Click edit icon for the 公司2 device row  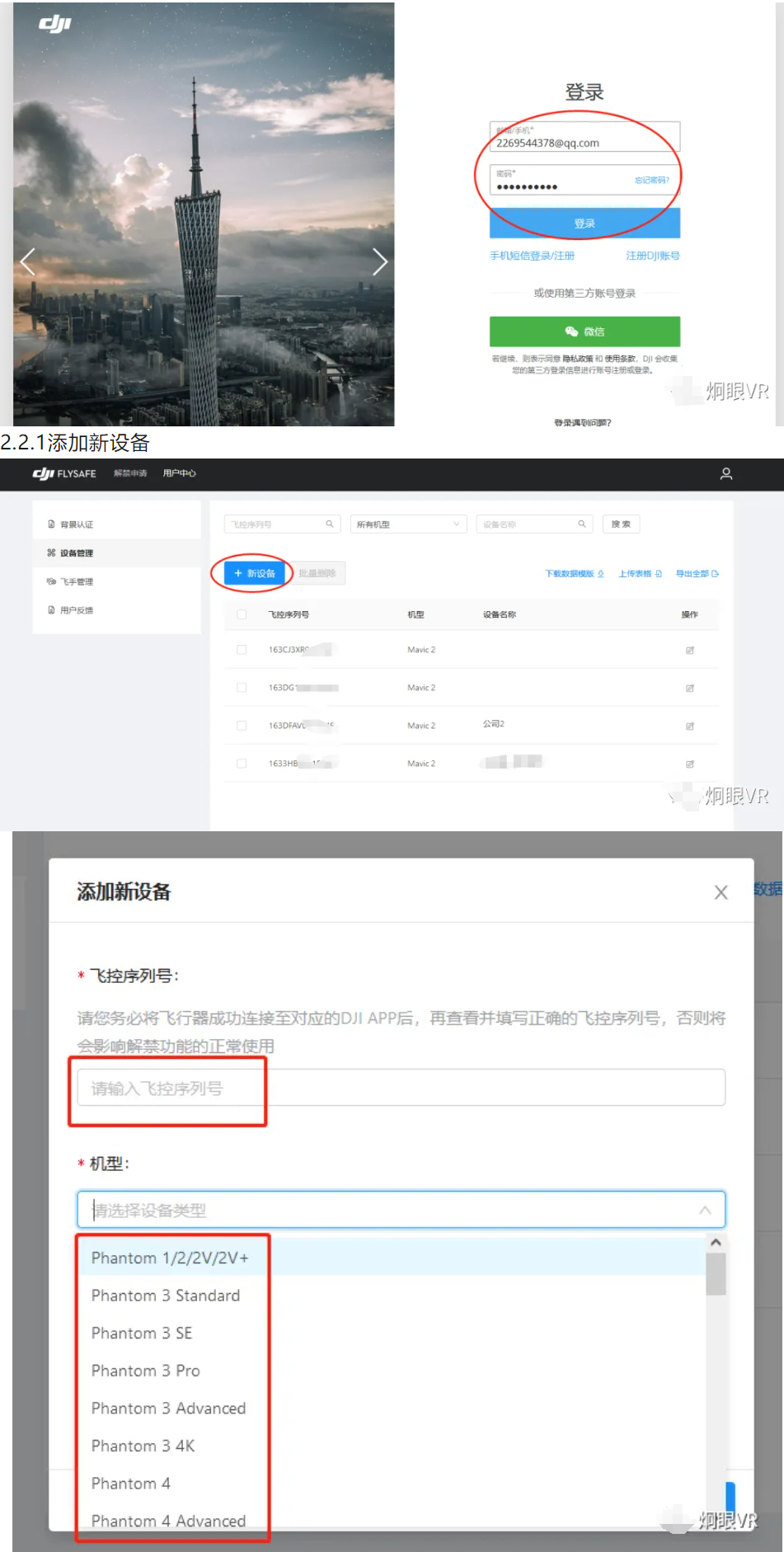[x=690, y=727]
